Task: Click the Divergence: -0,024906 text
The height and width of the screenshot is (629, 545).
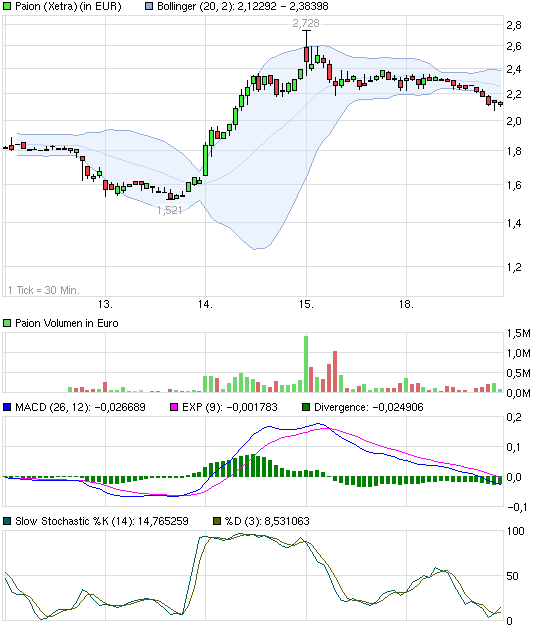Action: (x=369, y=408)
